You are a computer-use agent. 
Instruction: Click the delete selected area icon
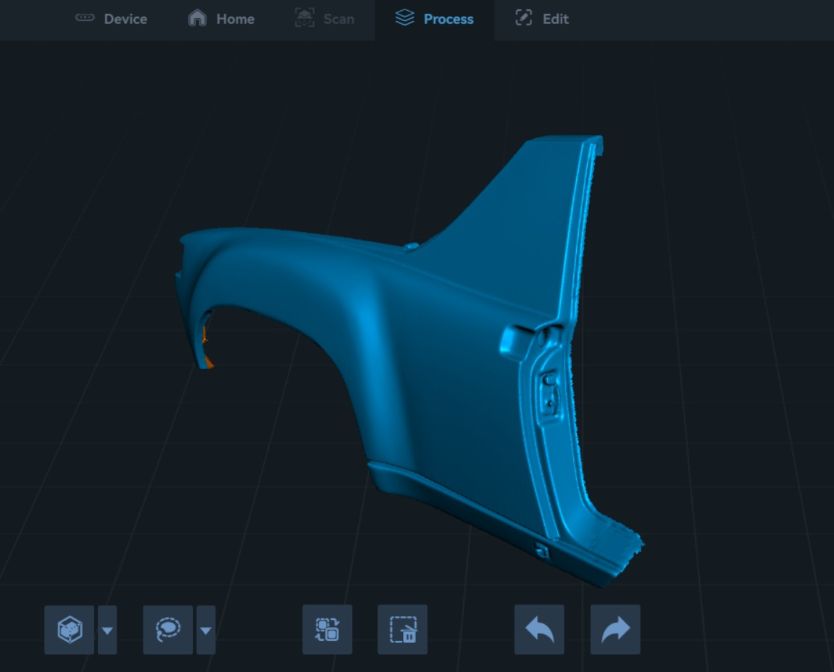click(x=403, y=629)
